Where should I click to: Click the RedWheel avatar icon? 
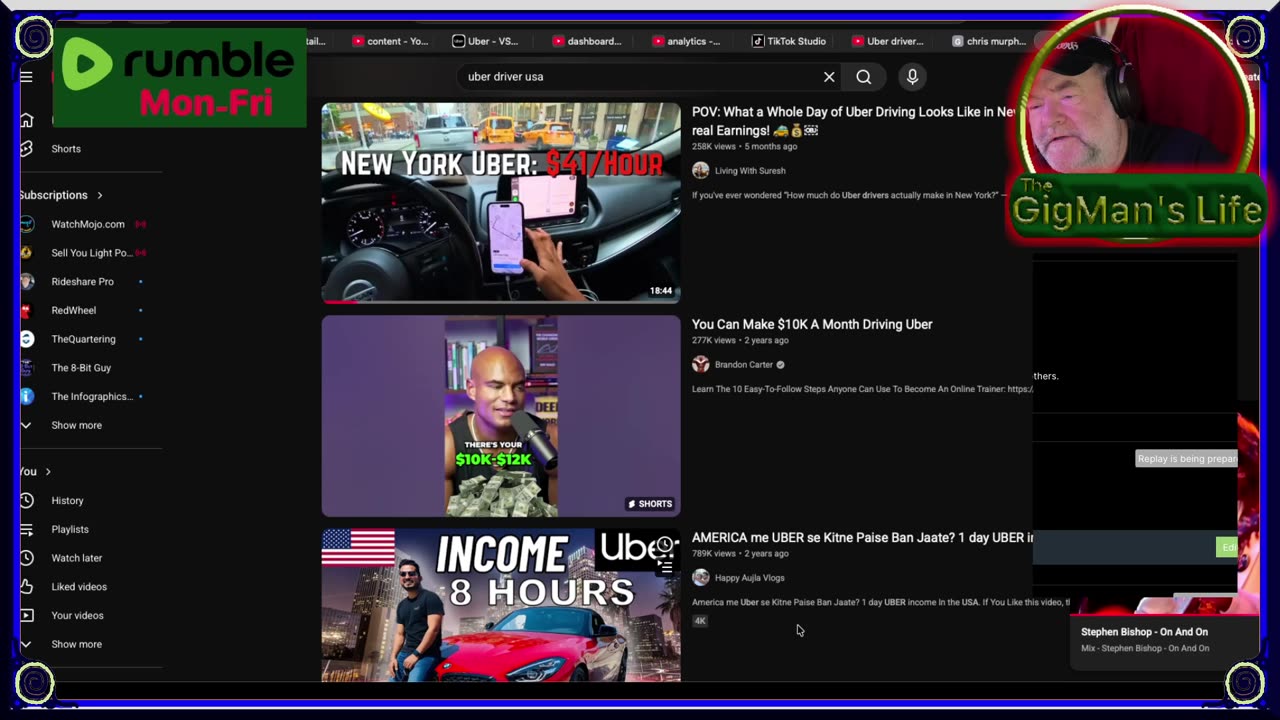pyautogui.click(x=27, y=310)
